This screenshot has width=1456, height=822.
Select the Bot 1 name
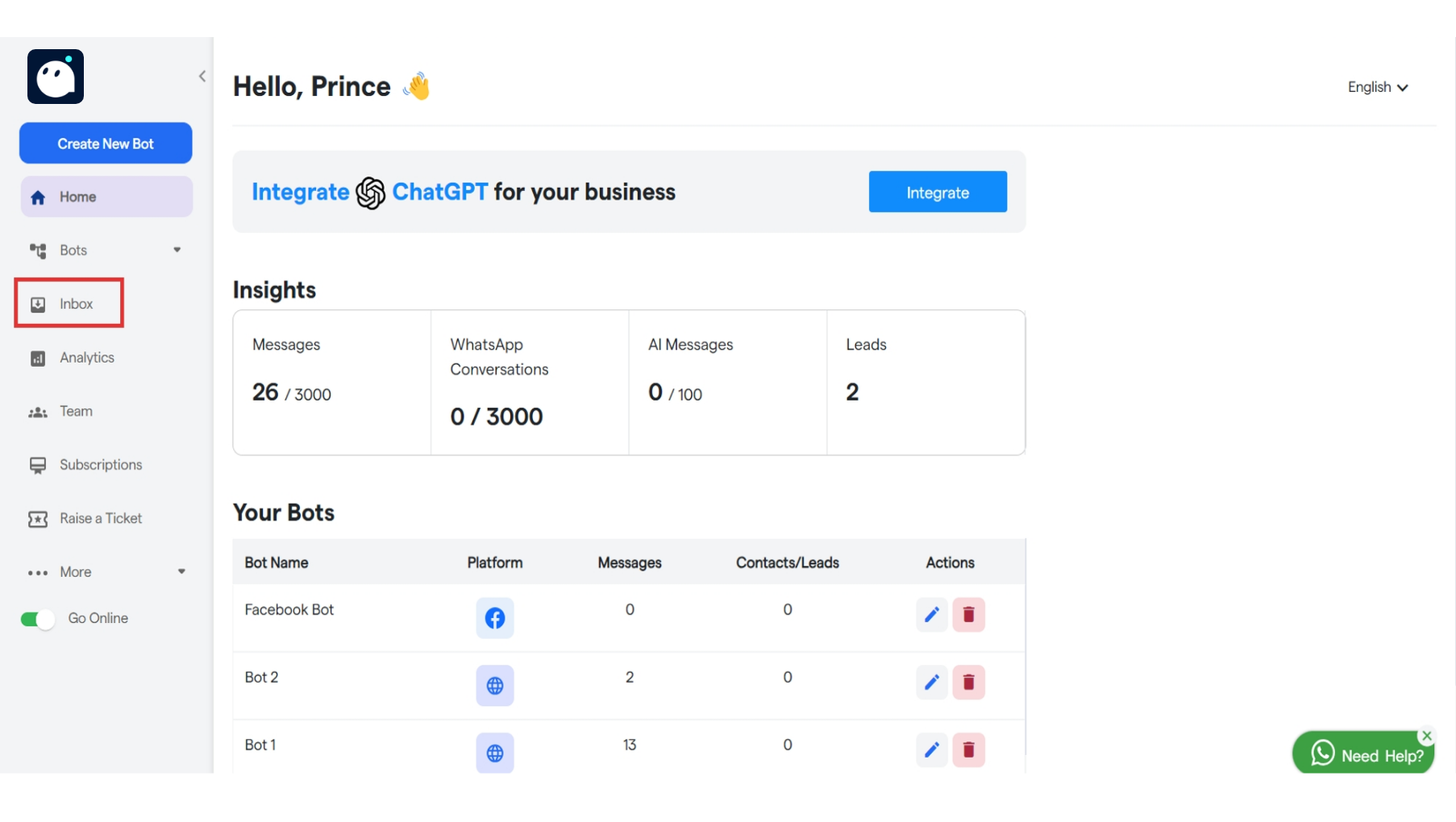pos(260,745)
